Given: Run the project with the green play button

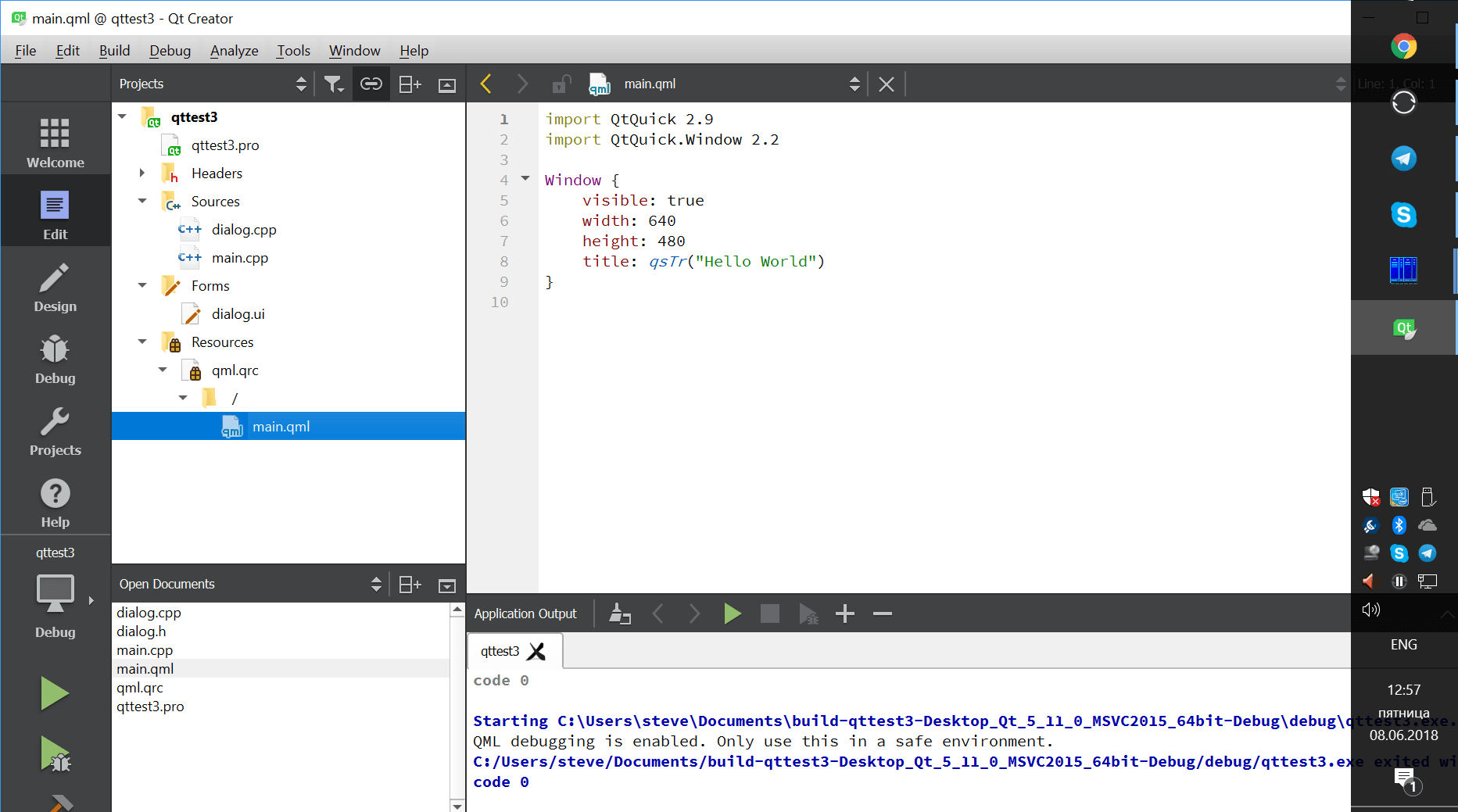Looking at the screenshot, I should tap(55, 693).
